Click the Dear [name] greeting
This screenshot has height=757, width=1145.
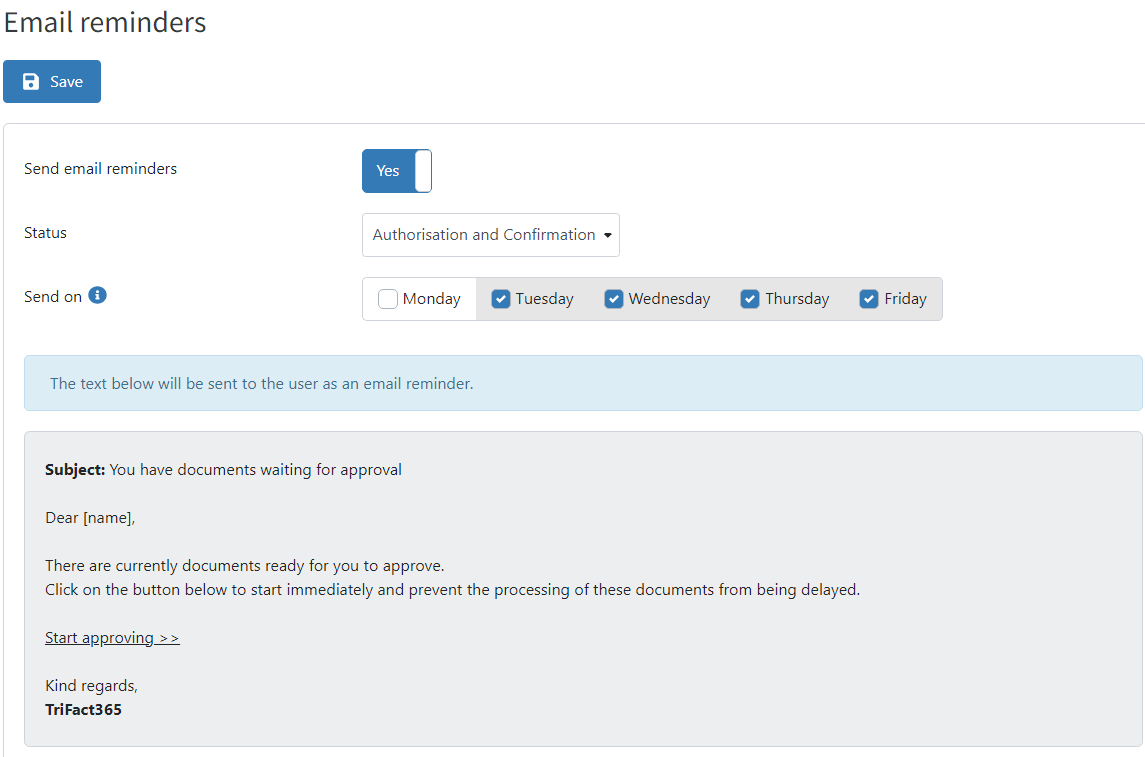[91, 518]
